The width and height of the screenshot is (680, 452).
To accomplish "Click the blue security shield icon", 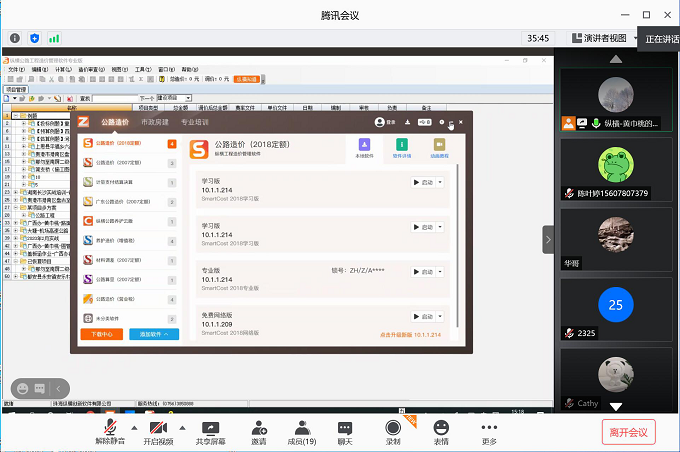I will [x=35, y=38].
